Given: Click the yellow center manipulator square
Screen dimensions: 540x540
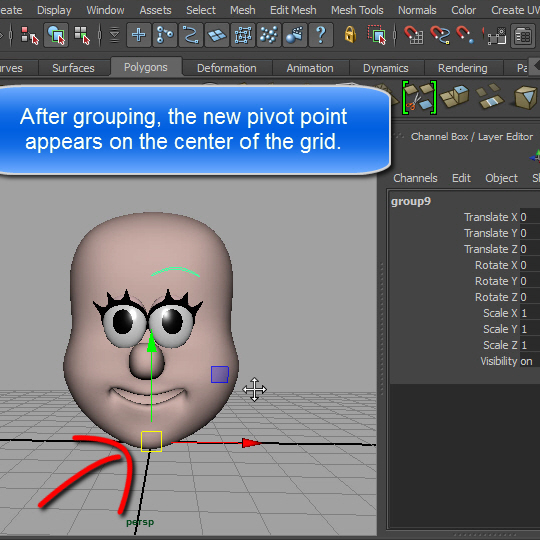Looking at the screenshot, I should coord(151,441).
